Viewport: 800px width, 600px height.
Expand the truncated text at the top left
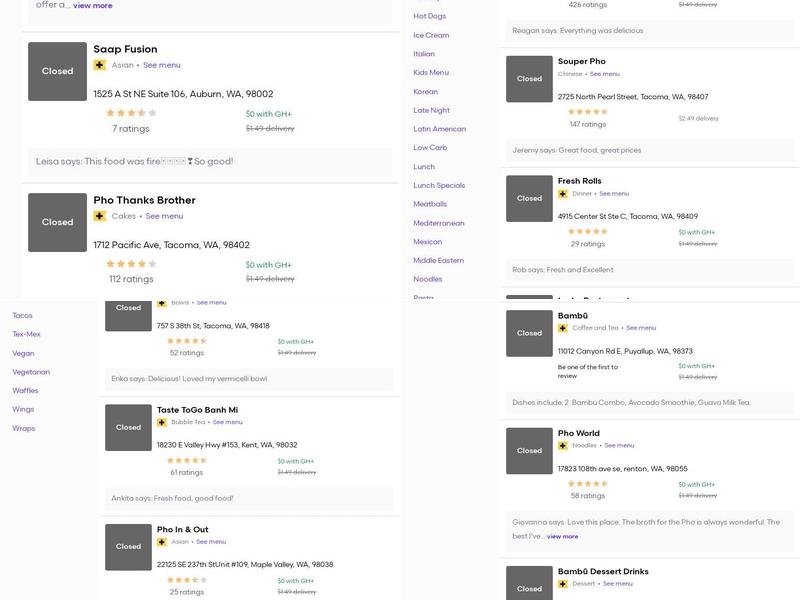pyautogui.click(x=92, y=6)
